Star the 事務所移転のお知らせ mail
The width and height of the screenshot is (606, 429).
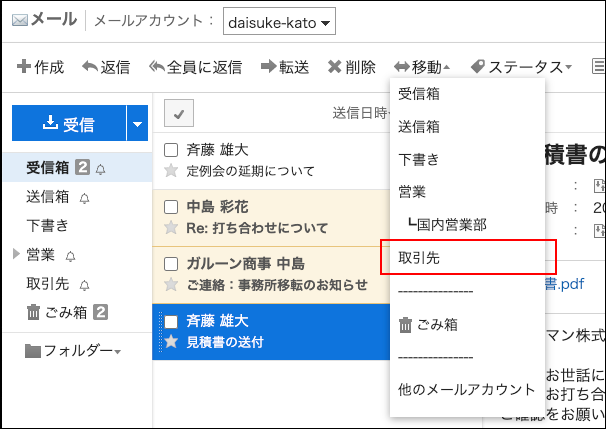click(x=171, y=284)
